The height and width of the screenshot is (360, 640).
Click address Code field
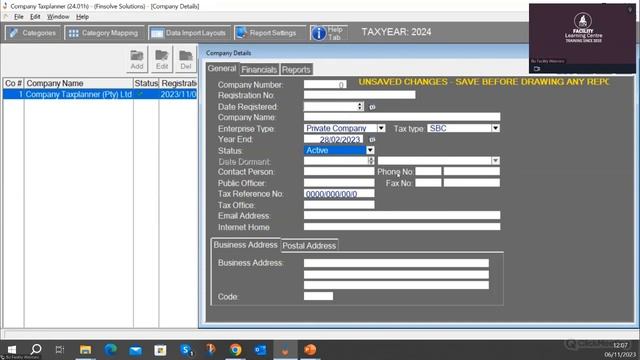318,296
